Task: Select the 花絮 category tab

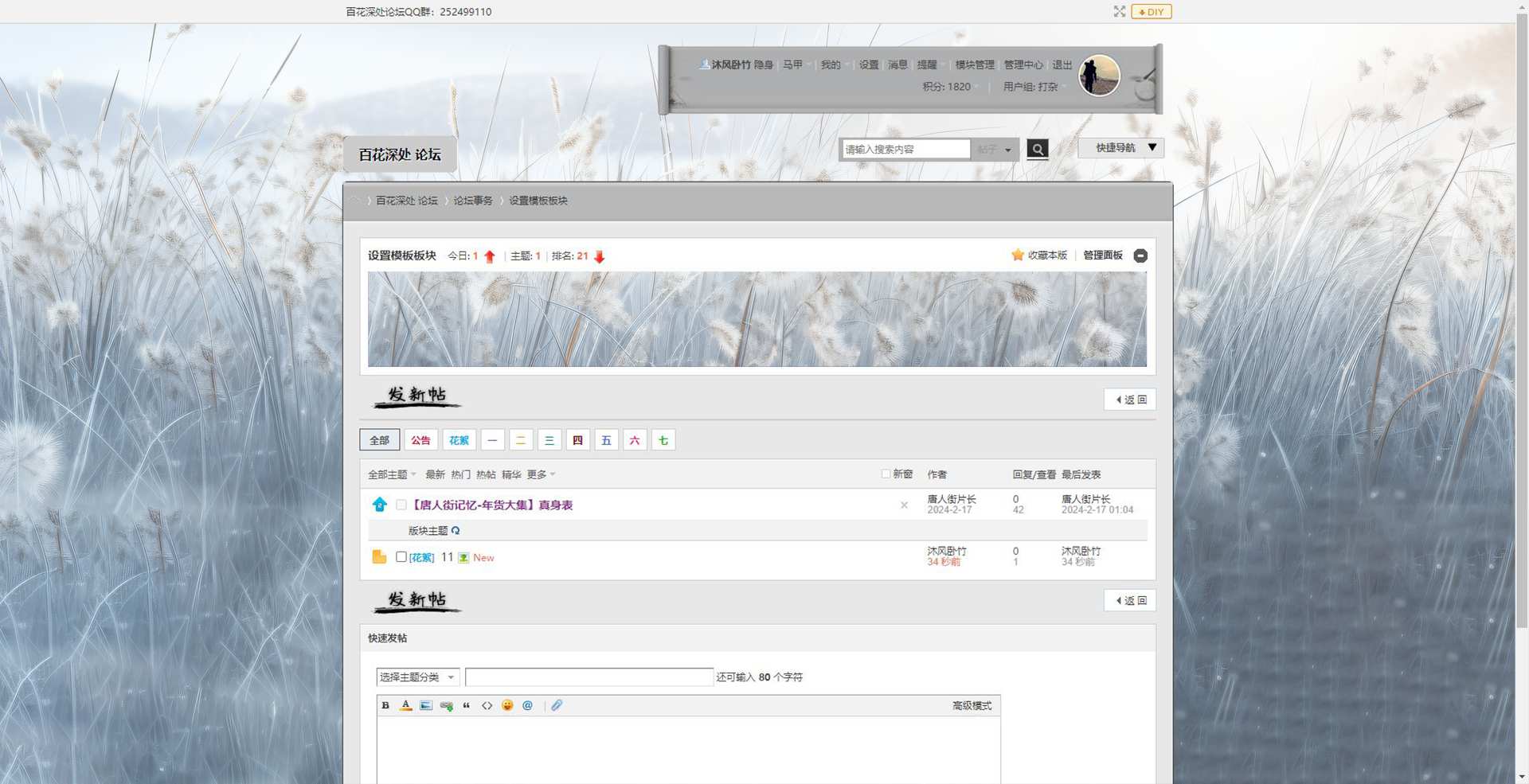Action: point(459,440)
